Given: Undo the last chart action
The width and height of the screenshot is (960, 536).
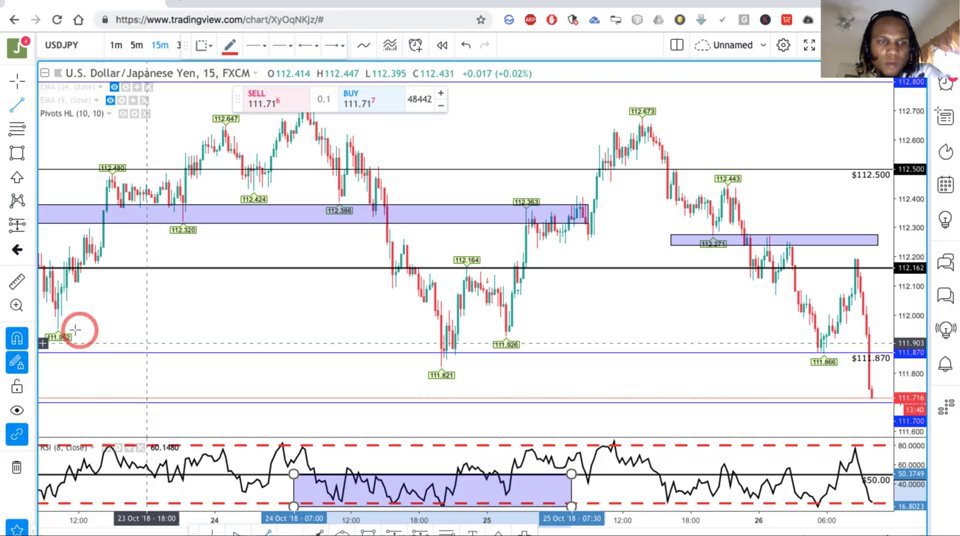Looking at the screenshot, I should (x=466, y=45).
